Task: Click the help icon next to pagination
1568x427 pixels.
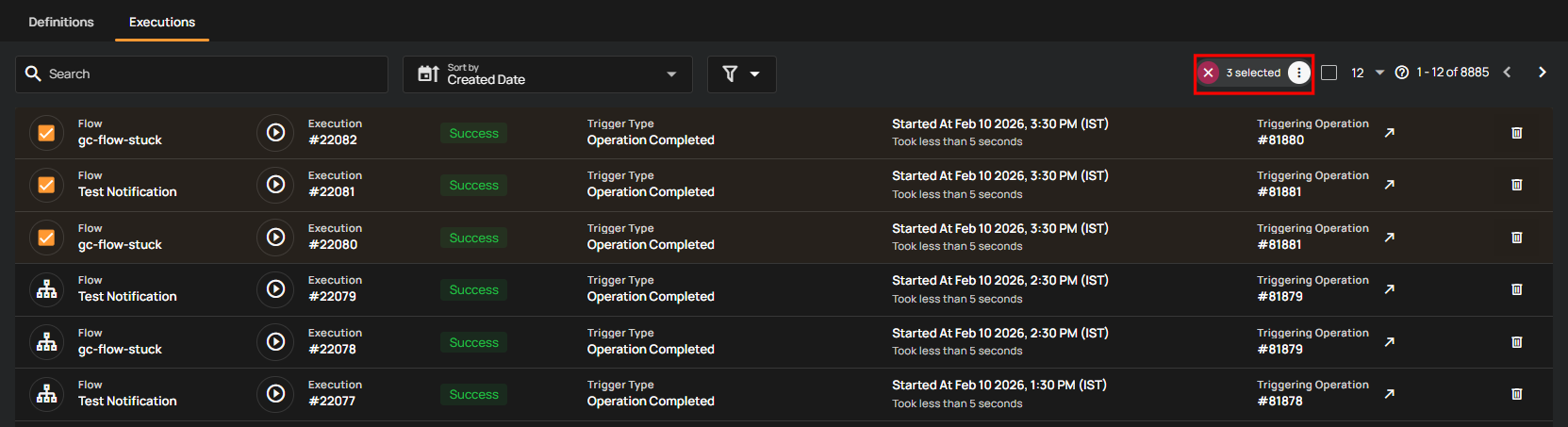Action: click(1401, 73)
